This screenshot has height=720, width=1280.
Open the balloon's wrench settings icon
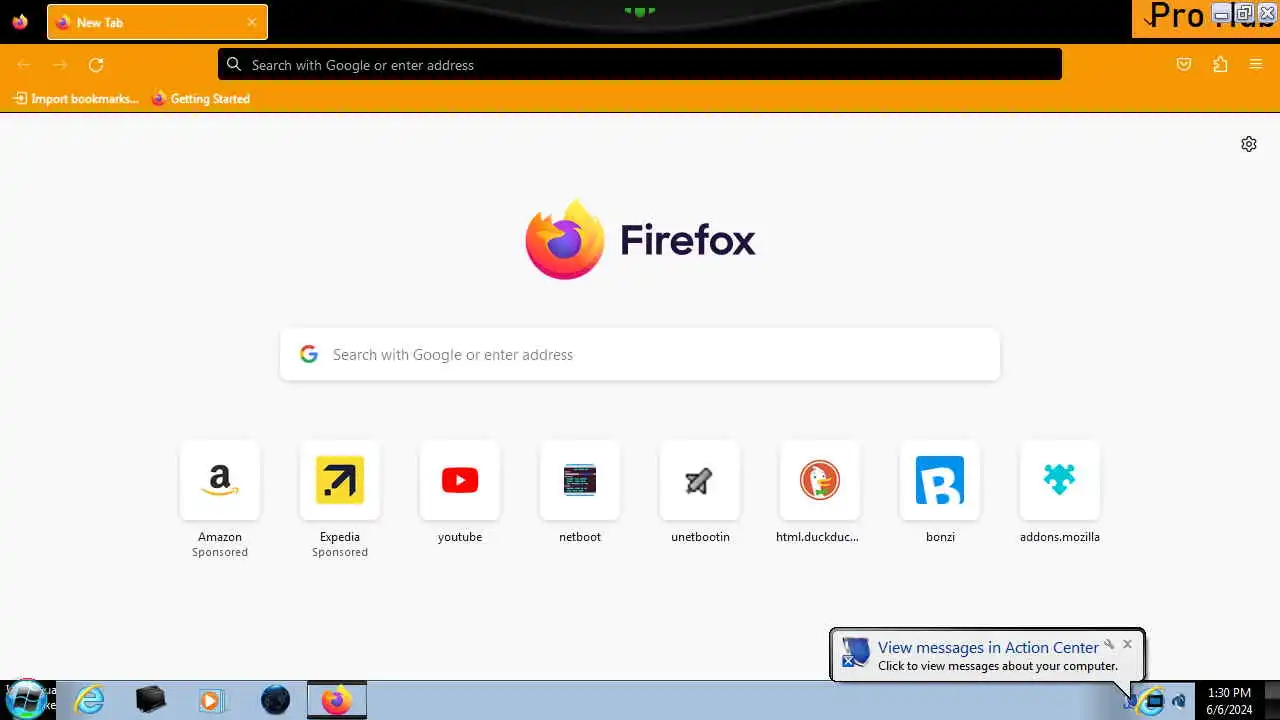(1109, 644)
